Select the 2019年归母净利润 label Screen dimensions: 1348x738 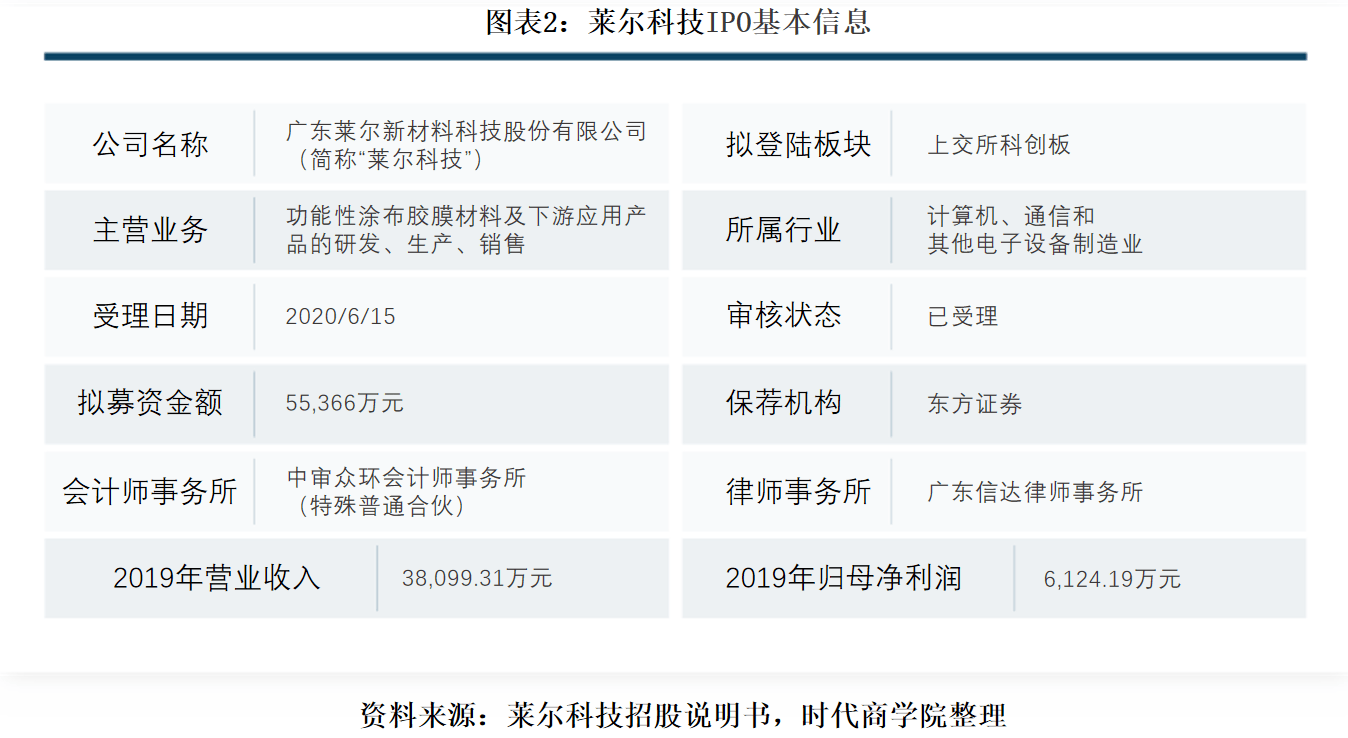tap(843, 578)
